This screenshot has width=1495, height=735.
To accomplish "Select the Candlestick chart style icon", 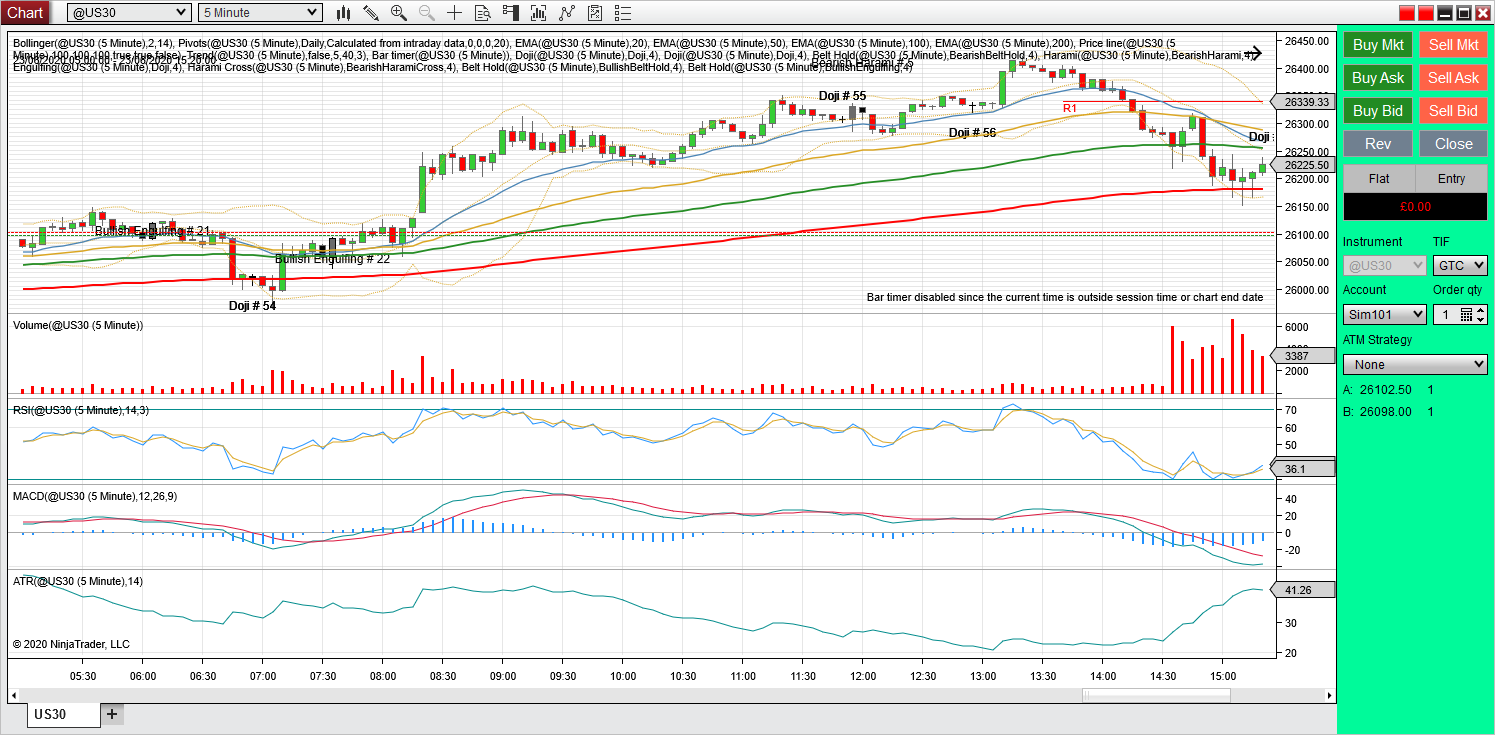I will 343,12.
